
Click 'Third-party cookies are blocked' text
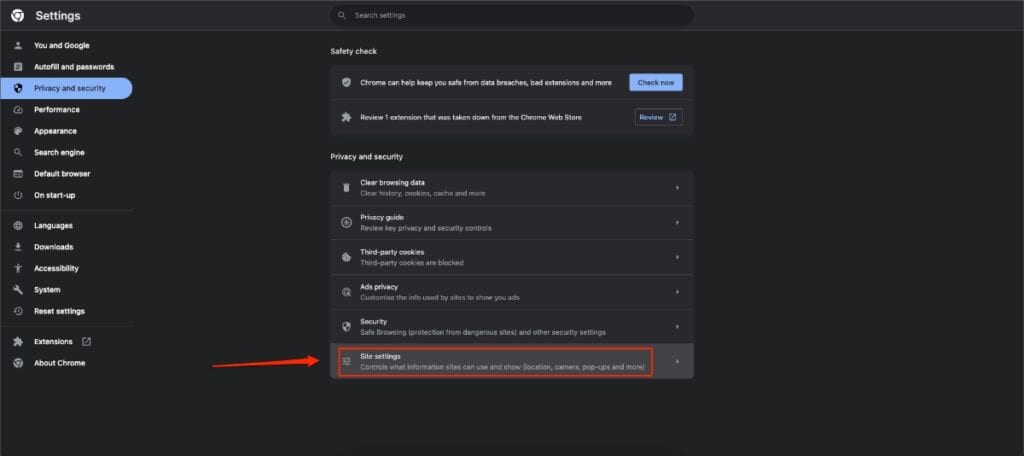[x=412, y=263]
